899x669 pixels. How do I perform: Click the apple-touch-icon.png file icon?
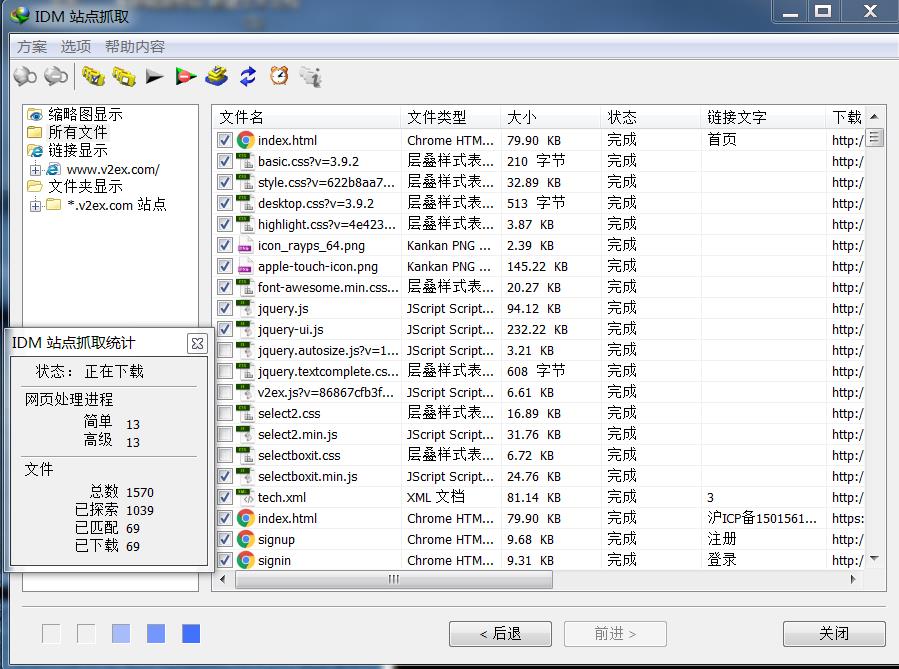245,267
